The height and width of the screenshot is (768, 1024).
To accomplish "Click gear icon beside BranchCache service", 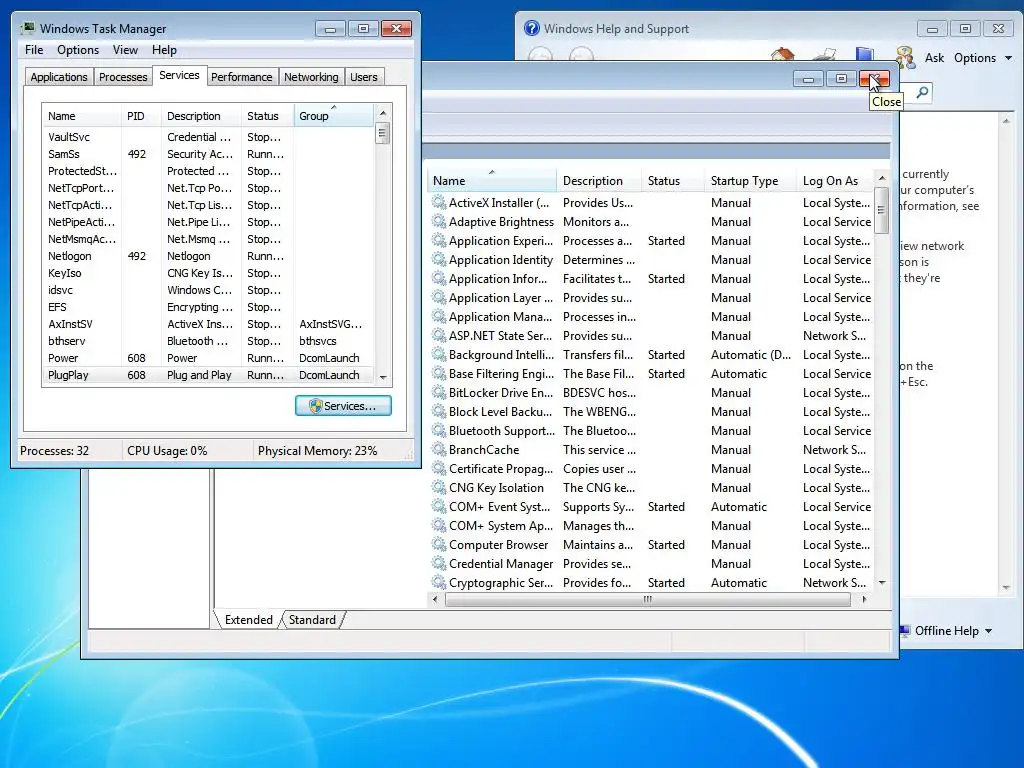I will tap(439, 449).
